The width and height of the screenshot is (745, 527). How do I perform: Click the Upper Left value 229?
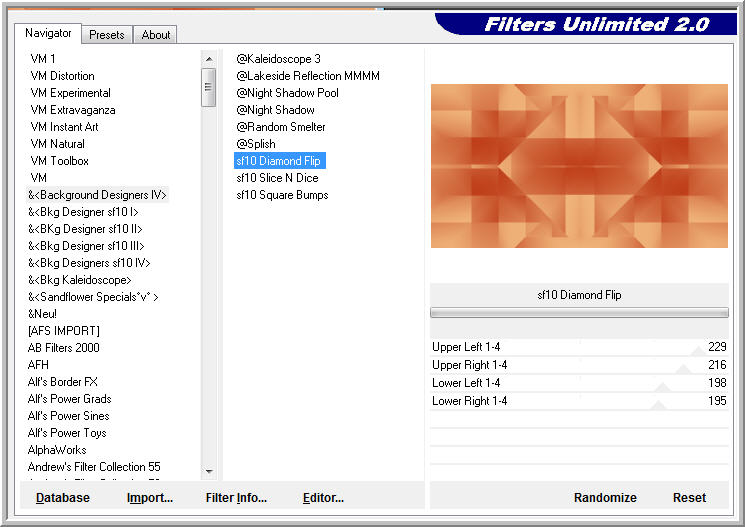[x=717, y=347]
